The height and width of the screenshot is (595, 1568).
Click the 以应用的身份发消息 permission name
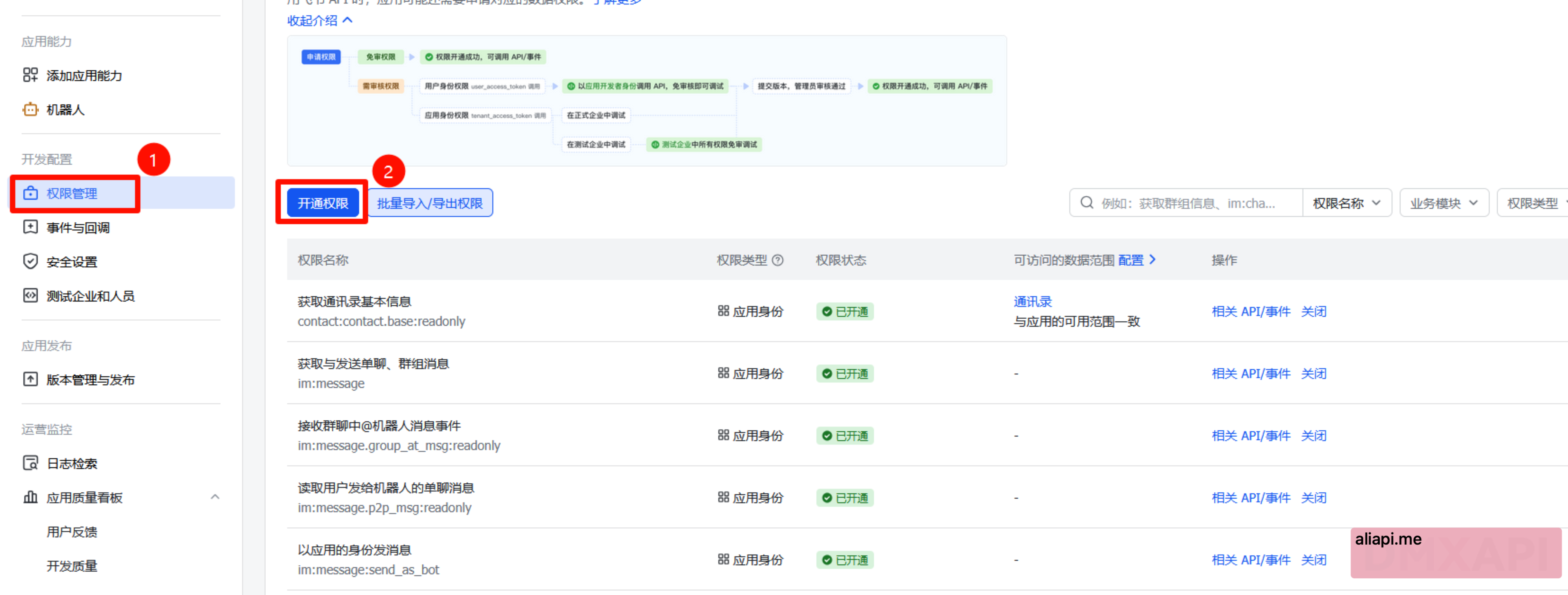(x=354, y=550)
